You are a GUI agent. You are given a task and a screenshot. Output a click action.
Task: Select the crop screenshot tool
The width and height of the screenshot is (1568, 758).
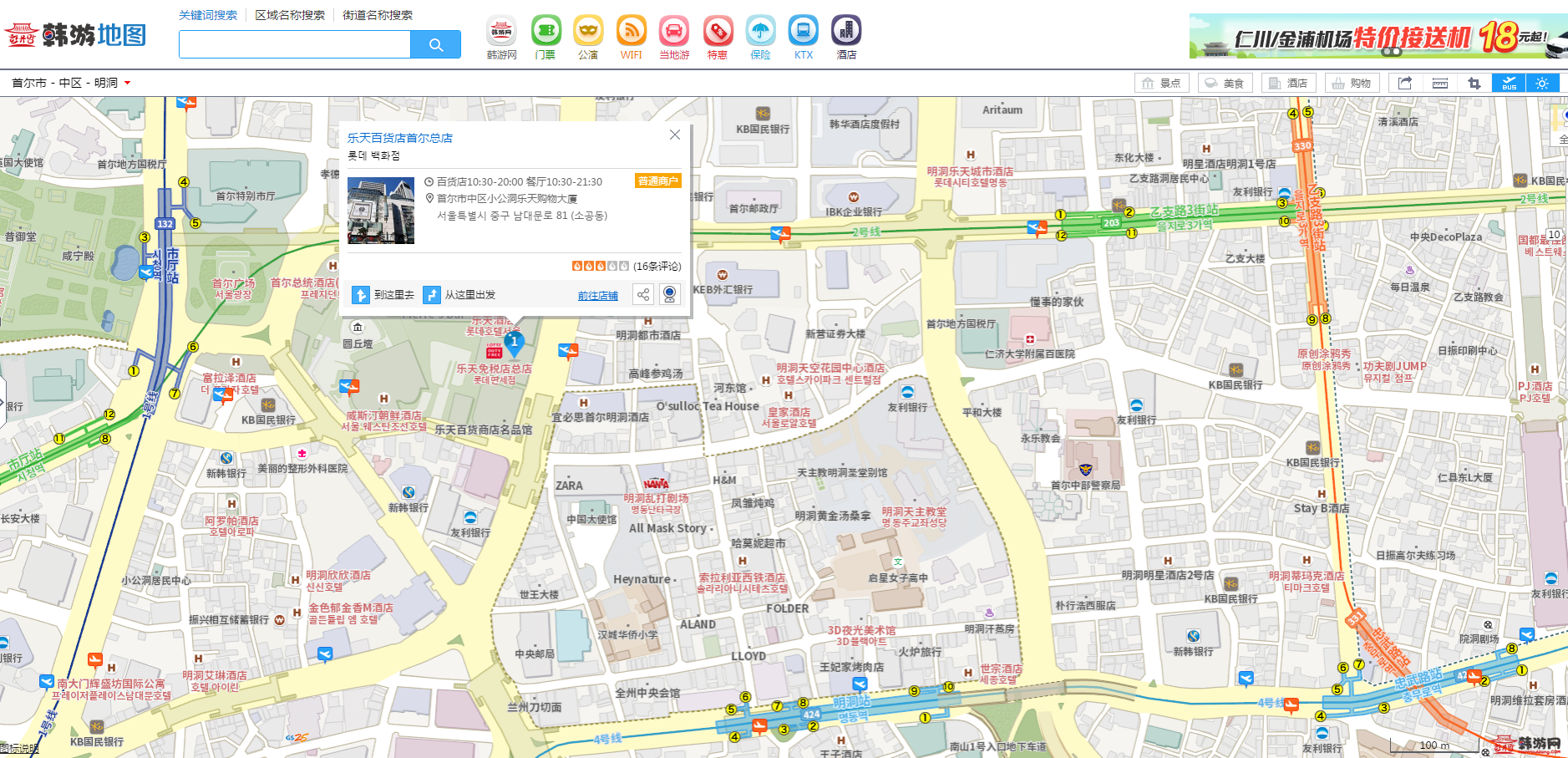(x=1474, y=83)
